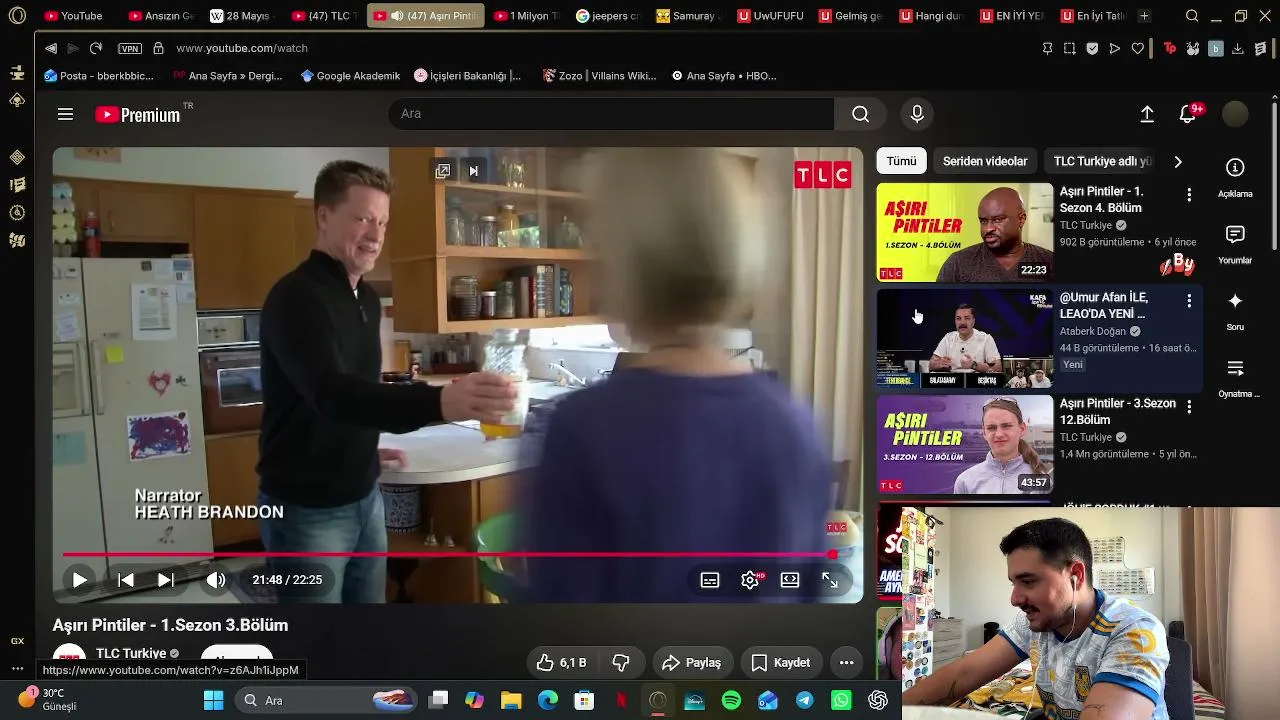This screenshot has width=1280, height=720.
Task: Save video with the Kaydet button
Action: pyautogui.click(x=781, y=663)
